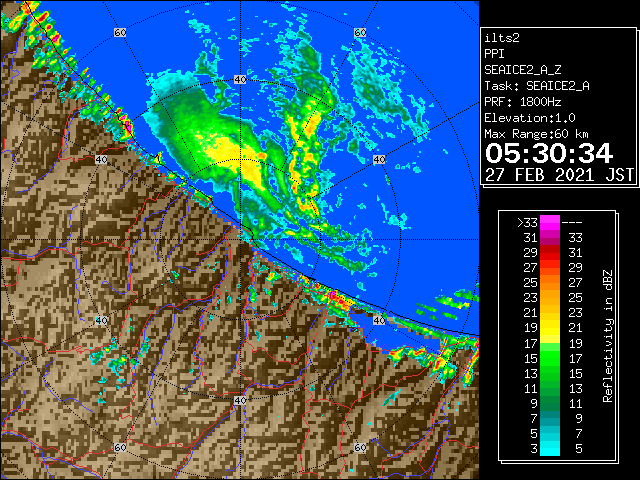Click the teal legend swatch between 7 and 9
Viewport: 640px width, 480px height.
pyautogui.click(x=550, y=418)
